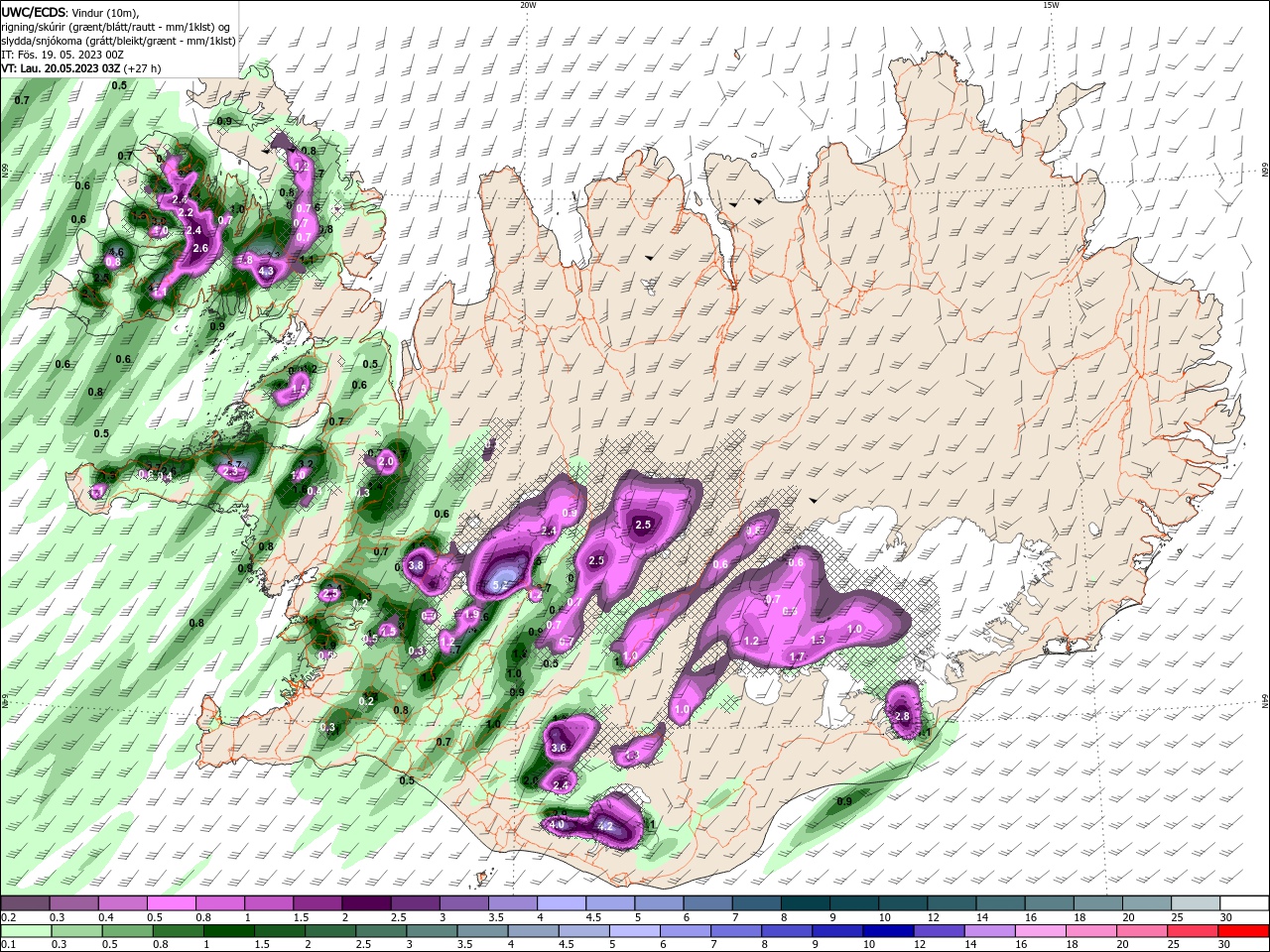
Task: Click the 4.2 value on the south coast
Action: pyautogui.click(x=605, y=826)
